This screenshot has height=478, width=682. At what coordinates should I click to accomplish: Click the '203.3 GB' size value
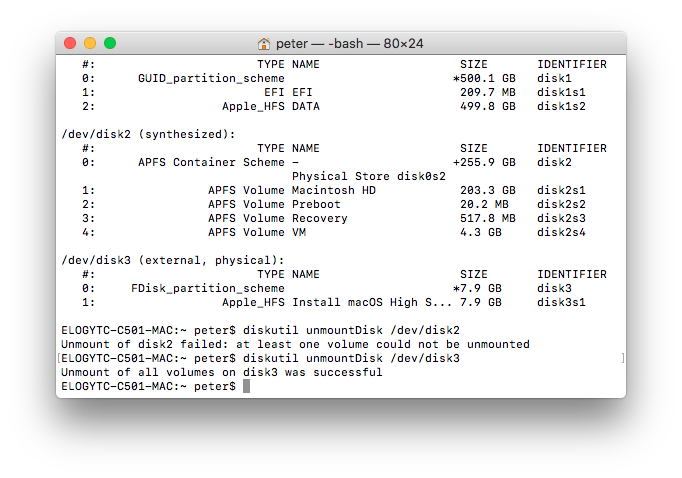click(x=488, y=190)
